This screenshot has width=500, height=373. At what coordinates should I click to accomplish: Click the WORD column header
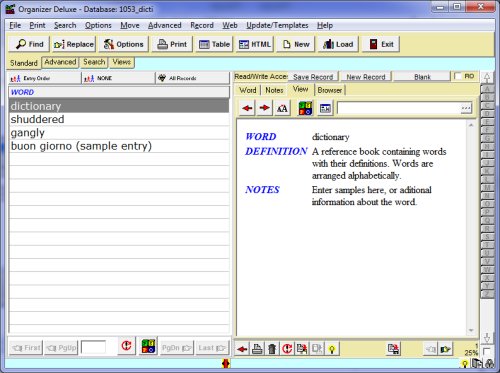coord(119,92)
